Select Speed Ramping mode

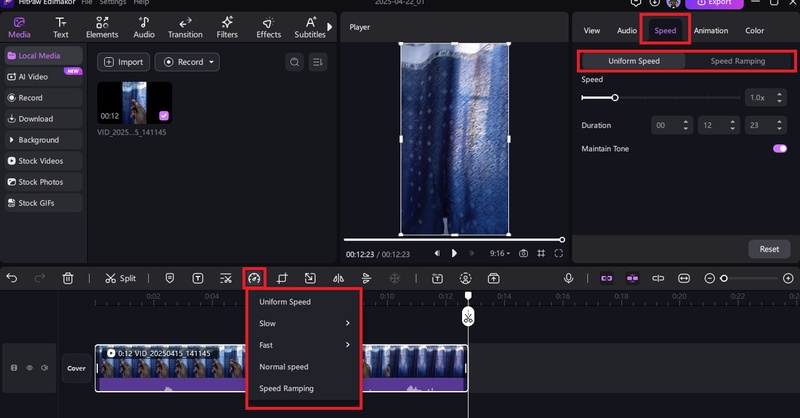pos(738,61)
